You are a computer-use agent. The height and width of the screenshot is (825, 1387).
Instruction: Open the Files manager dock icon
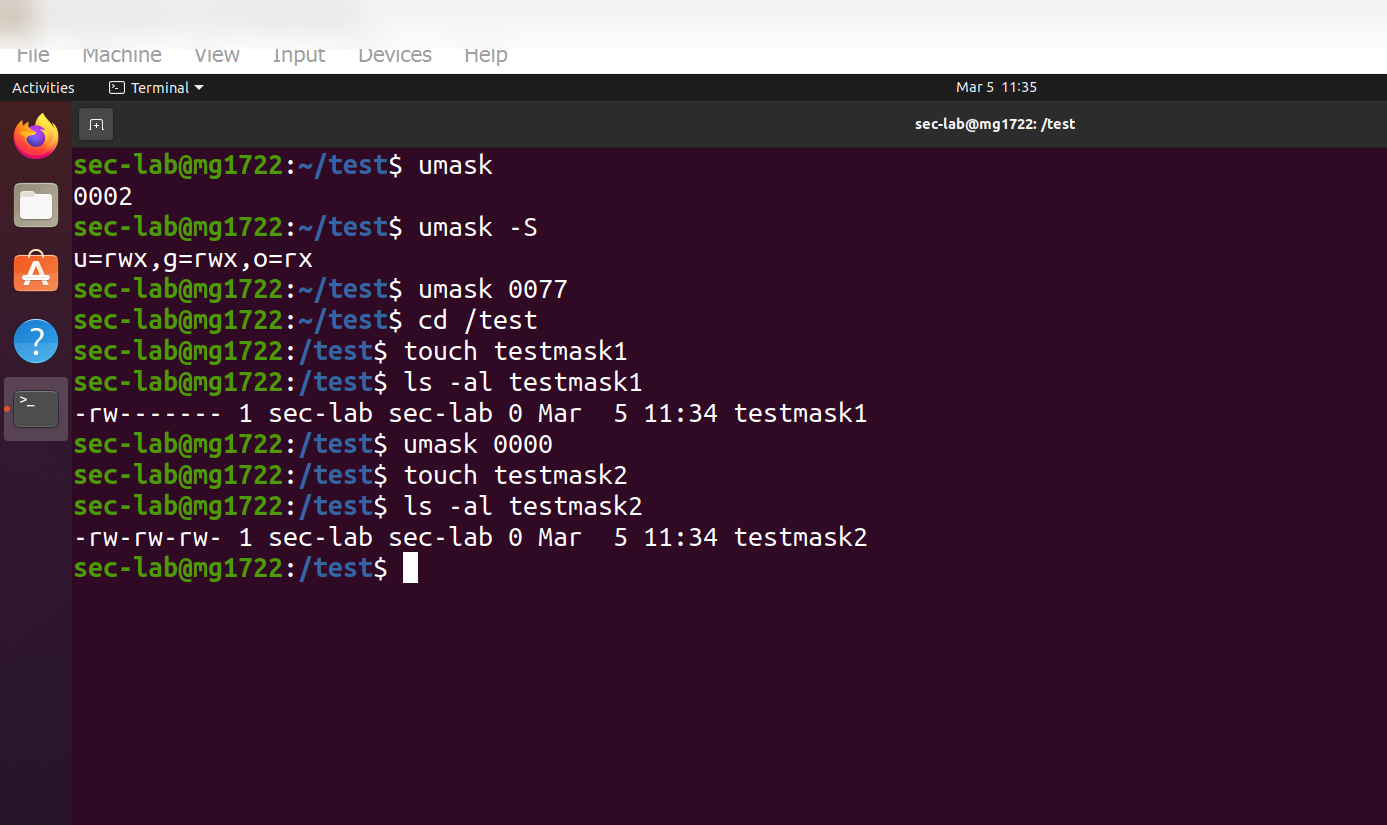point(36,205)
